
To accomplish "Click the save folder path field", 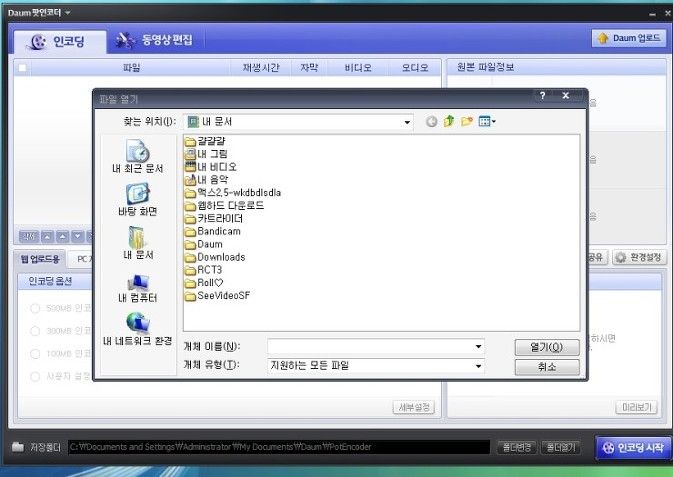I will [x=279, y=447].
